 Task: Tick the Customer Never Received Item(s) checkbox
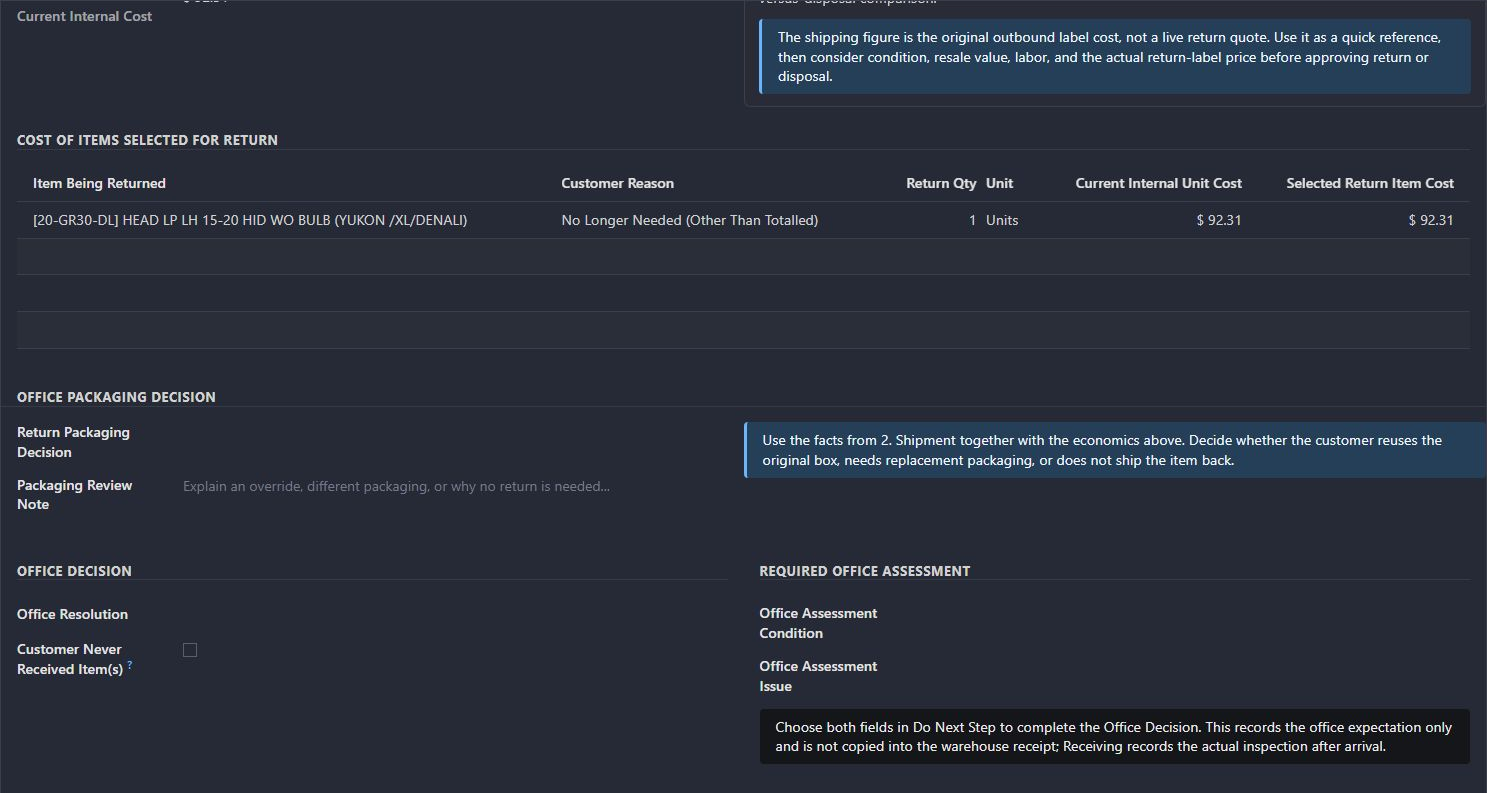tap(190, 650)
